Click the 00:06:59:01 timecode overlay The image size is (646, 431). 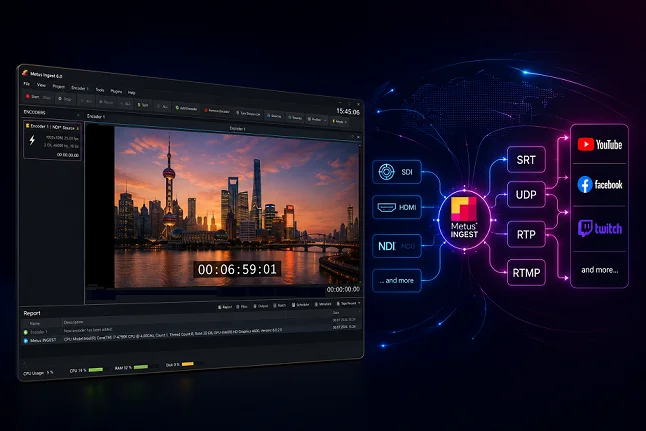[x=237, y=269]
